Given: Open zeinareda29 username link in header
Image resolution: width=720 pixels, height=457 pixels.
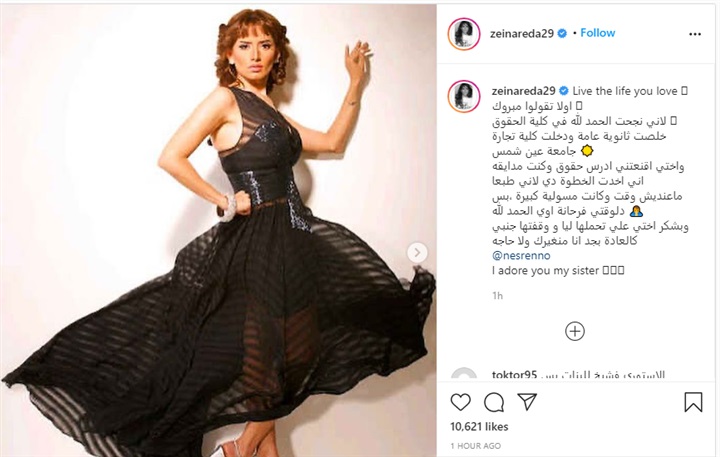Looking at the screenshot, I should [x=522, y=34].
